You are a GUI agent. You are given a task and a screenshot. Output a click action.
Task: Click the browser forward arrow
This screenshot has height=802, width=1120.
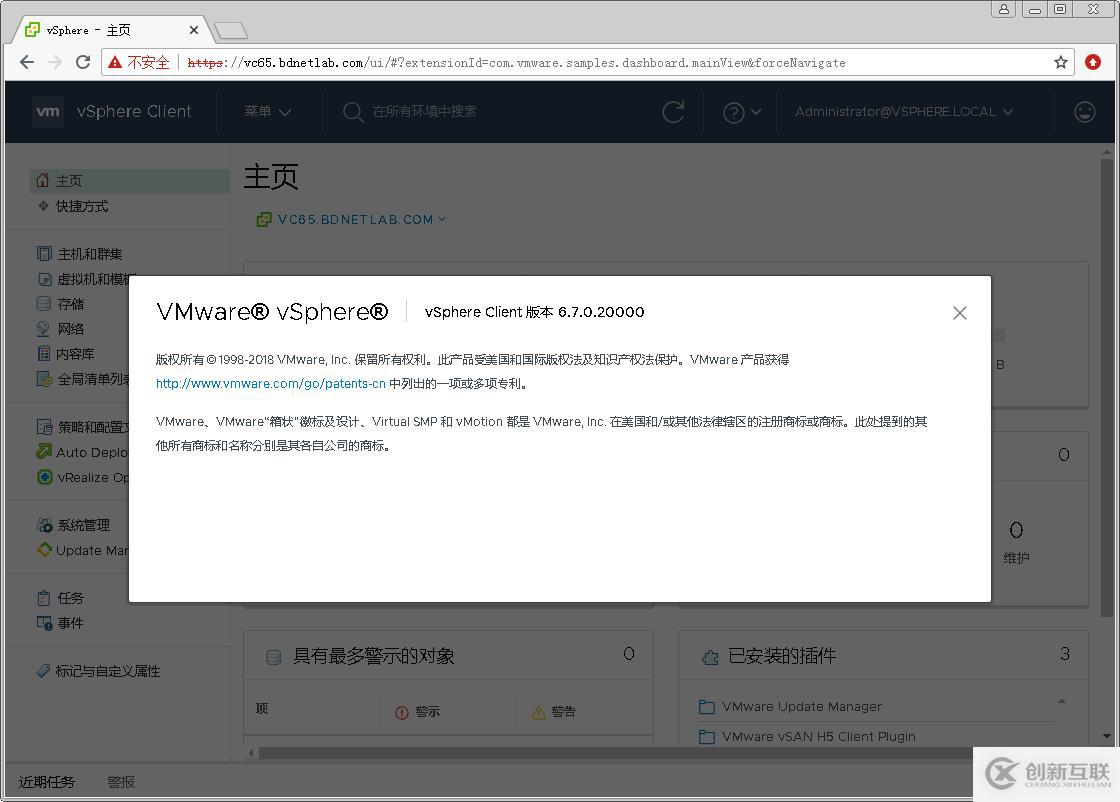55,62
